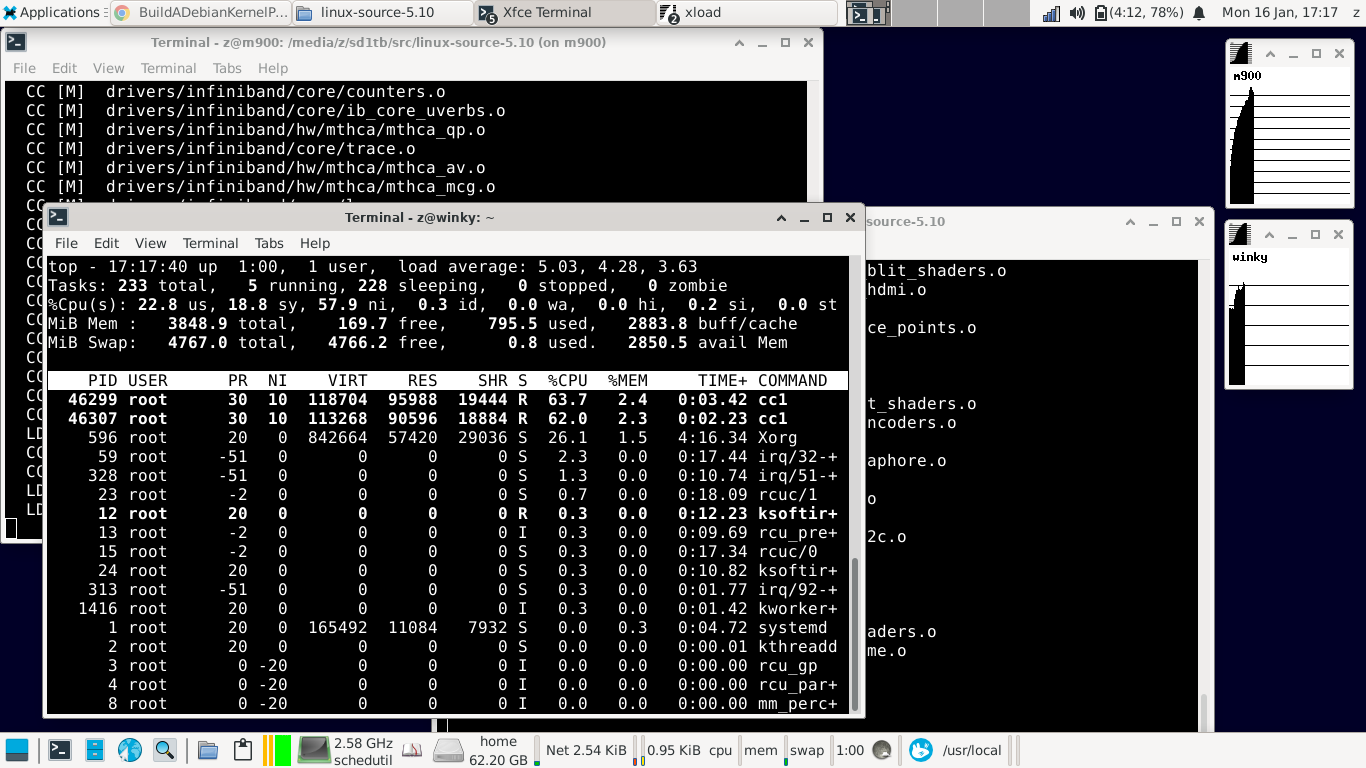Click mthca_qp.o line in m900 terminal
The width and height of the screenshot is (1366, 768).
(256, 130)
